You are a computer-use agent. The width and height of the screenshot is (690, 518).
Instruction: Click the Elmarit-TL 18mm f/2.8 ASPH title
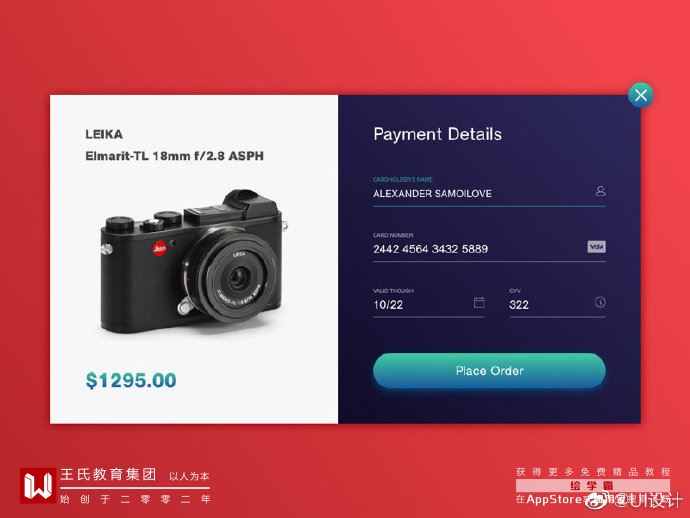point(174,156)
